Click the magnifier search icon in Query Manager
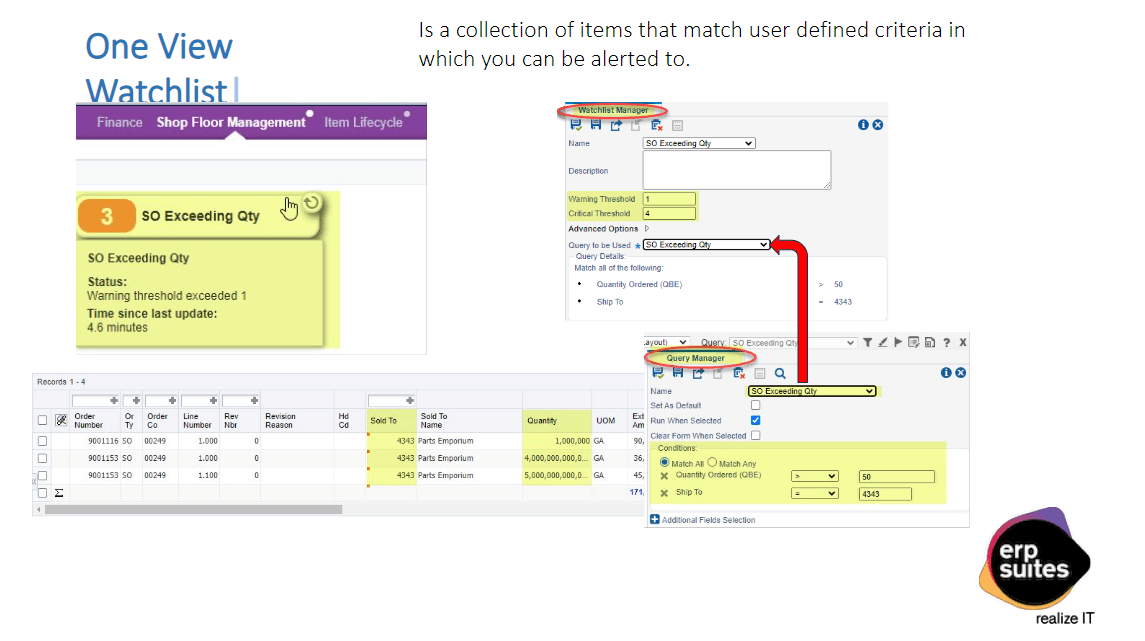Screen dimensions: 1145x641 point(780,373)
